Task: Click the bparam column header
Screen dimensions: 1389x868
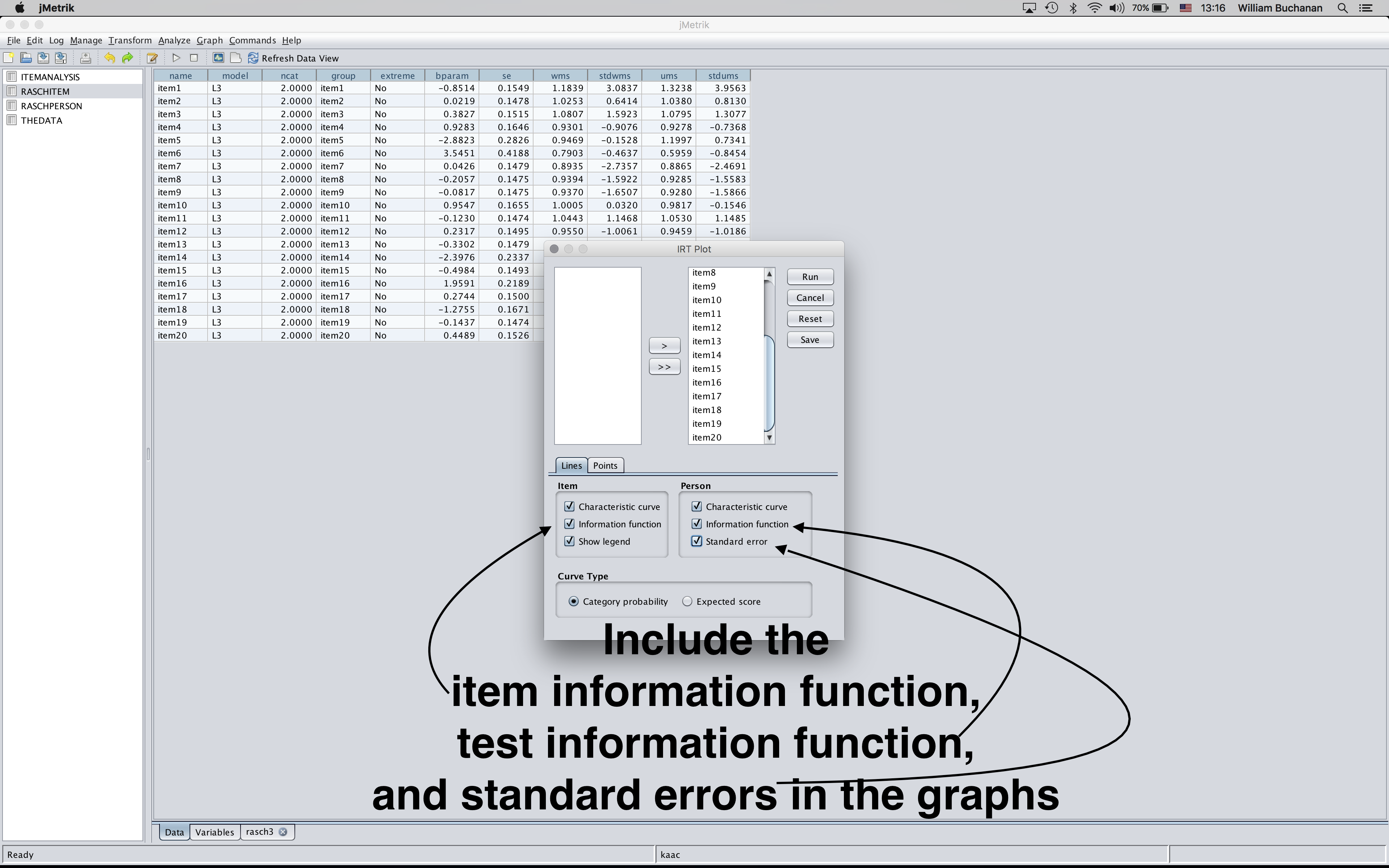Action: (452, 76)
